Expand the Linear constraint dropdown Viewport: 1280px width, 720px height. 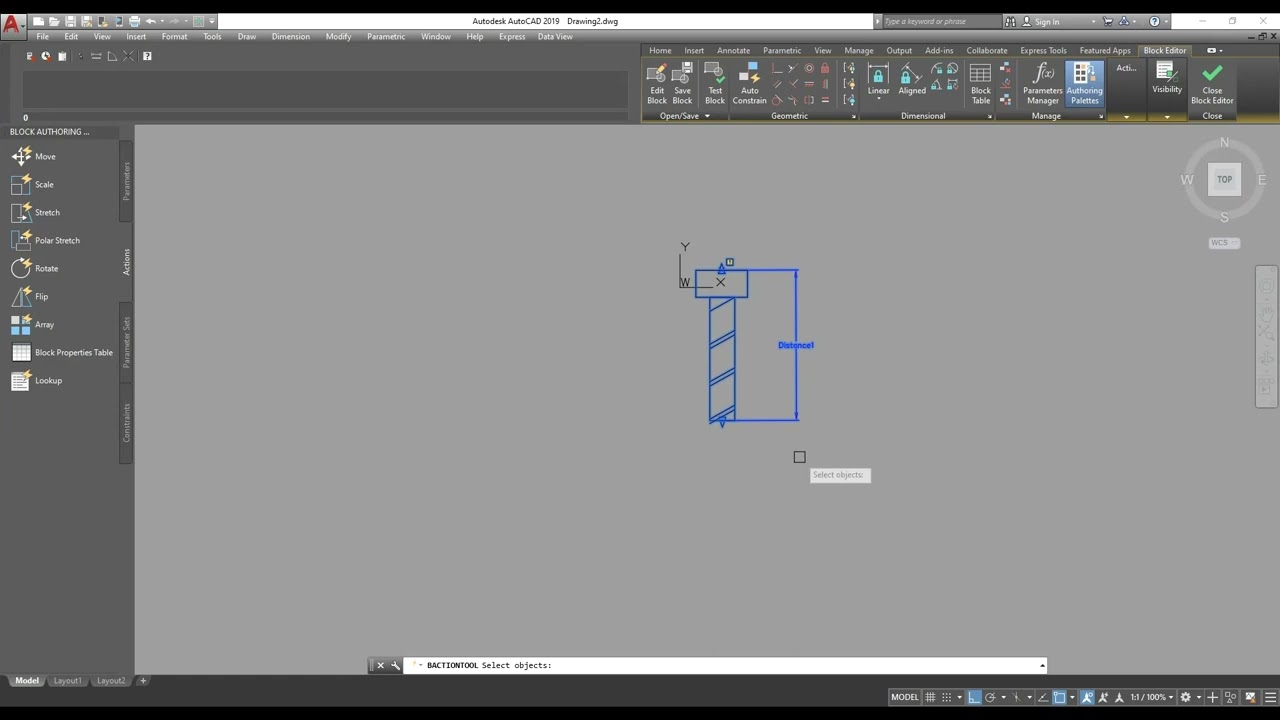coord(878,100)
